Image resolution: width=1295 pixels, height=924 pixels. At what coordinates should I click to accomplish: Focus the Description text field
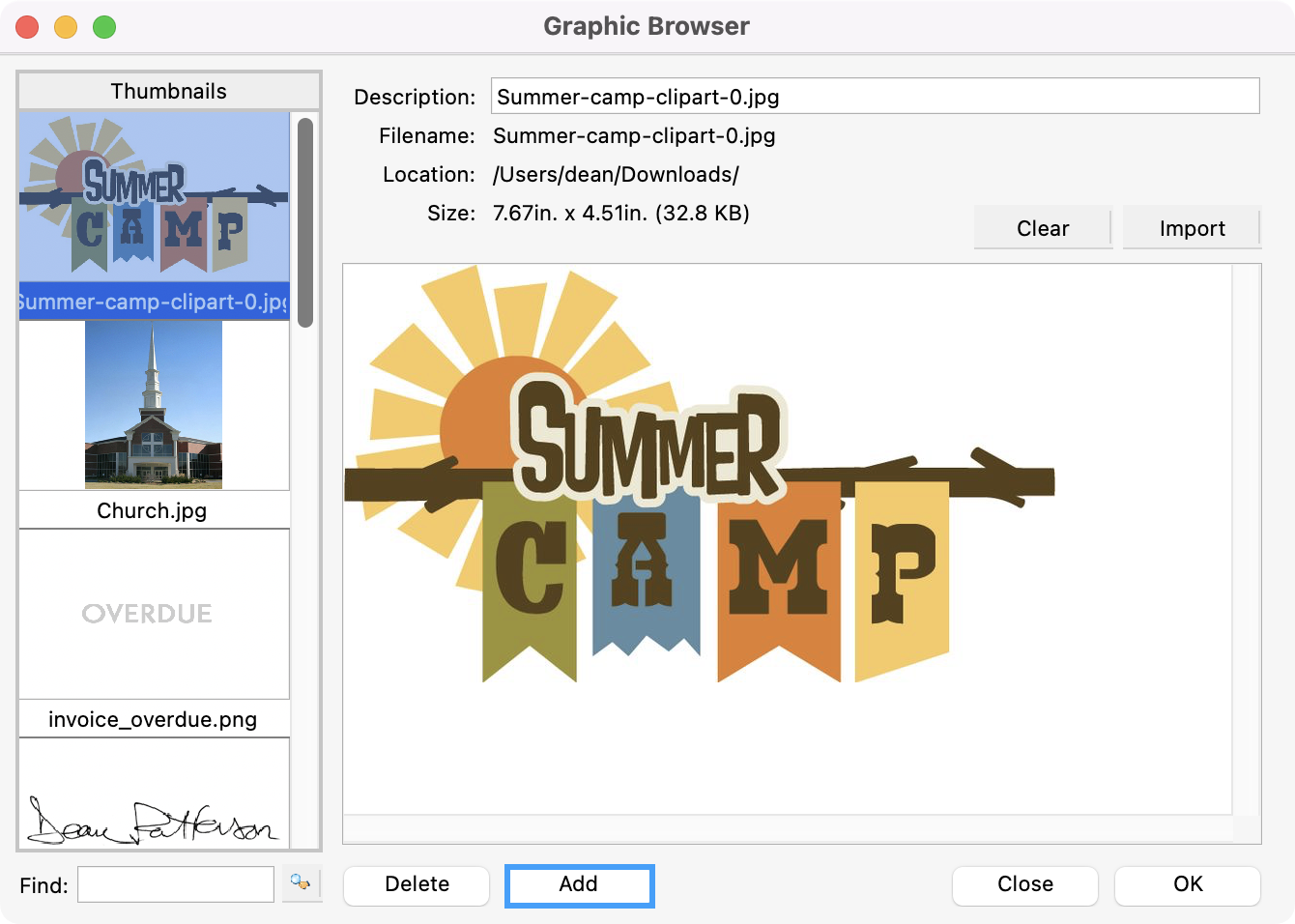point(875,97)
